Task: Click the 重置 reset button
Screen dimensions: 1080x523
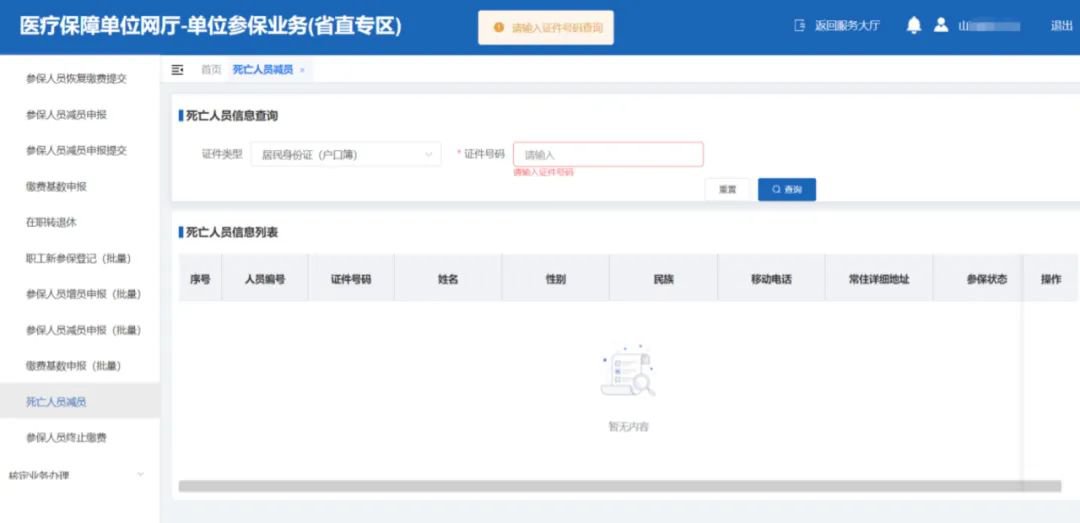Action: click(727, 189)
